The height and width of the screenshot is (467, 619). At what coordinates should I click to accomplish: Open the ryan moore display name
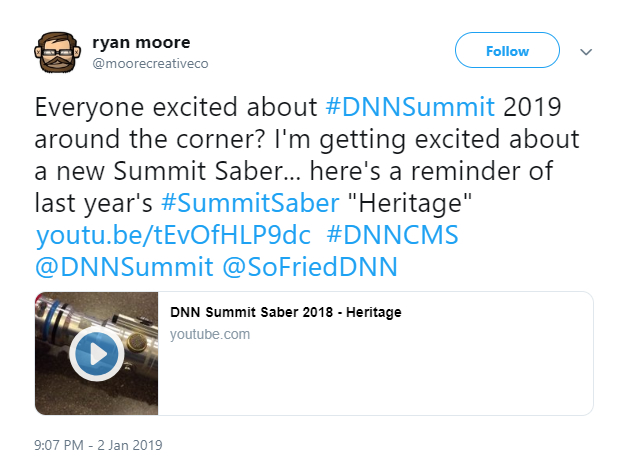[140, 42]
